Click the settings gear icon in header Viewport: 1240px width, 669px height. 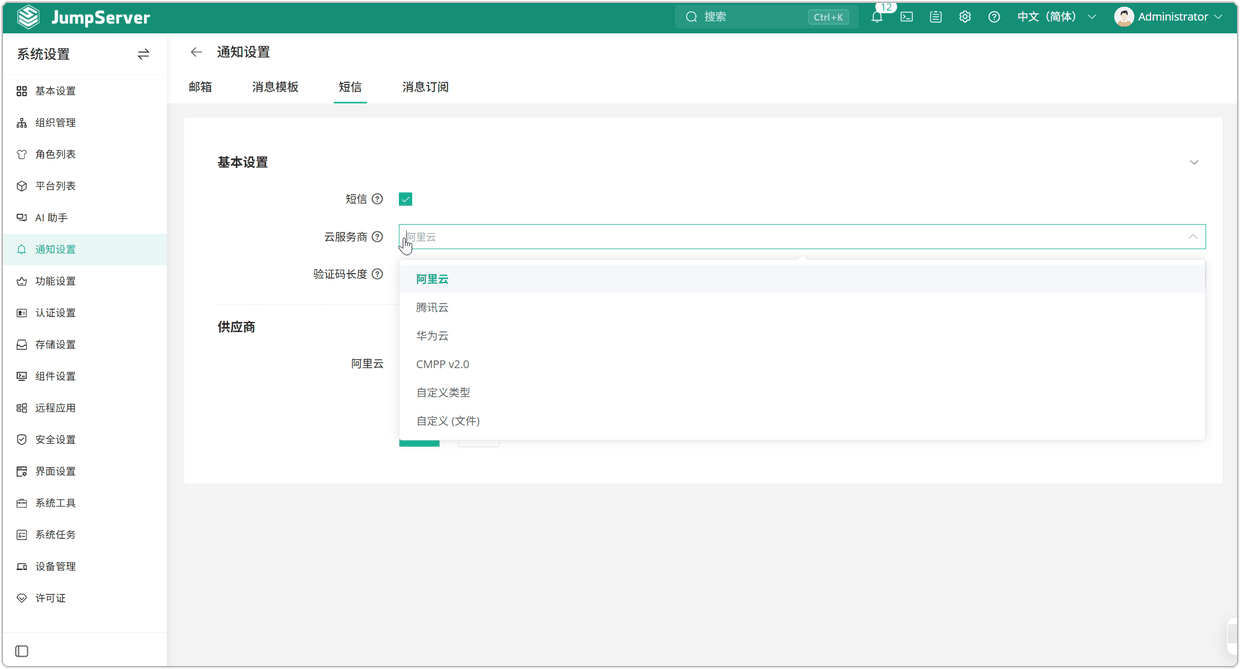[965, 17]
